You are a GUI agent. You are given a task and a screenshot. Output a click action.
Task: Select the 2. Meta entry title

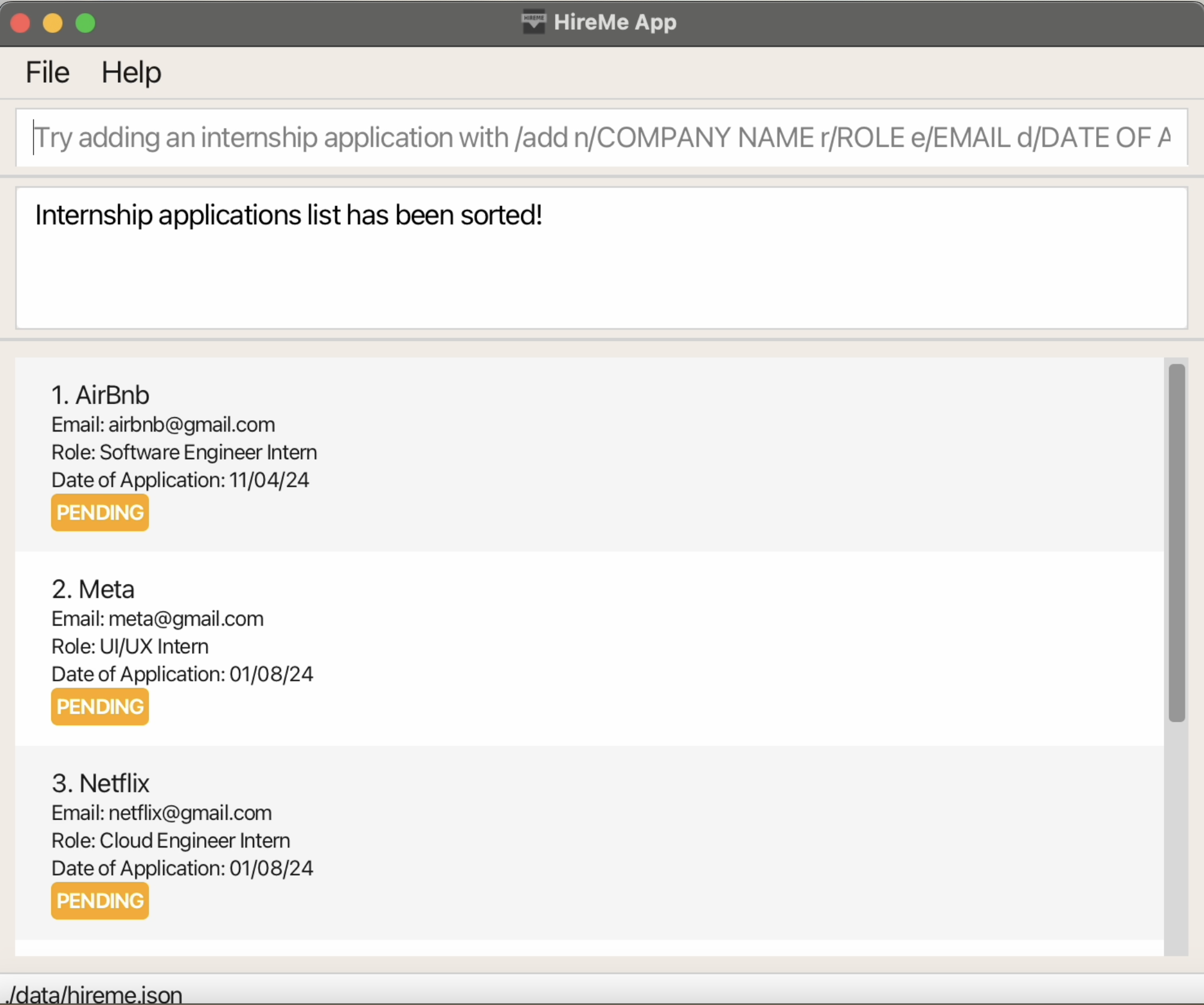(x=93, y=589)
